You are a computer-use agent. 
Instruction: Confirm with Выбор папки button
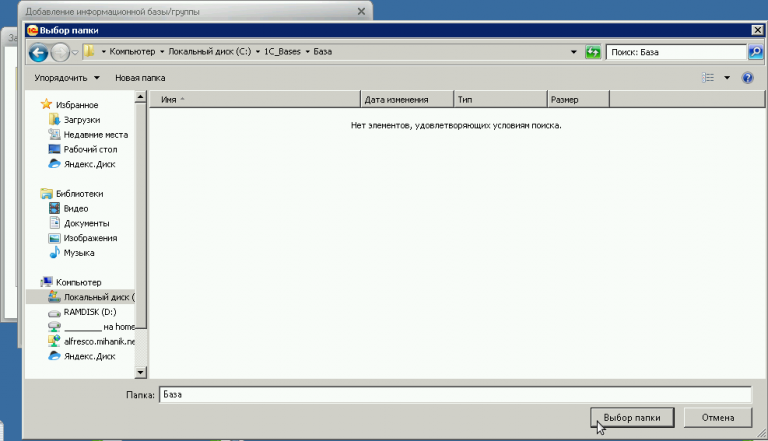tap(632, 417)
